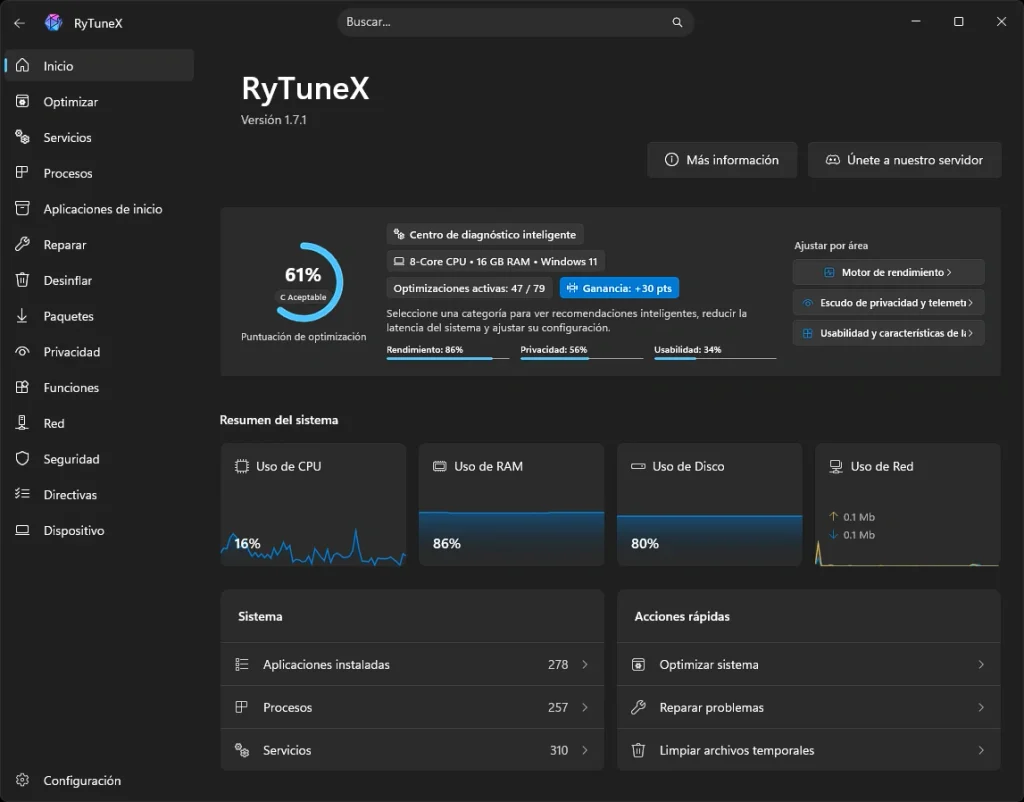Open Escudo de privacidad y telemetría
Viewport: 1024px width, 802px height.
[888, 302]
